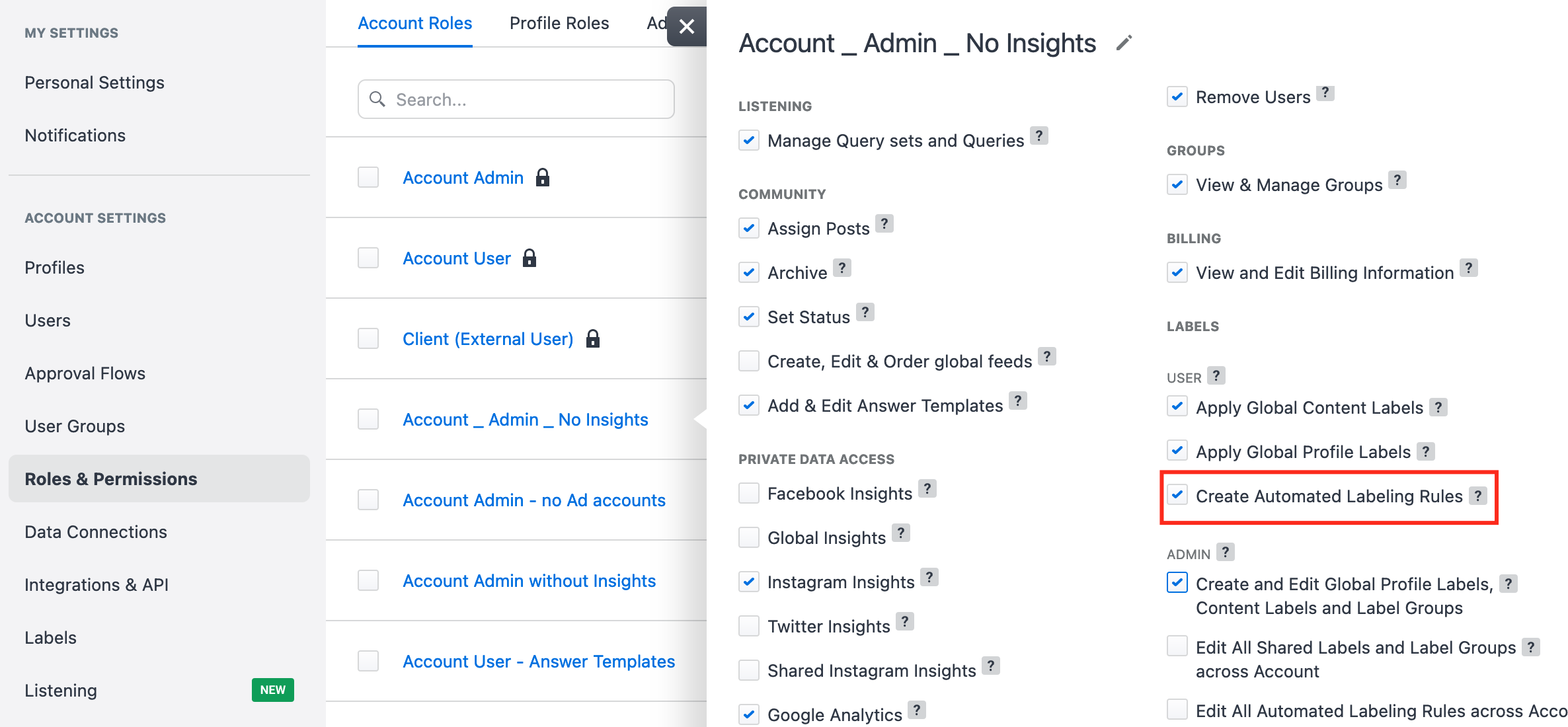The width and height of the screenshot is (1568, 727).
Task: Open the Account User - Answer Templates role
Action: pyautogui.click(x=538, y=661)
